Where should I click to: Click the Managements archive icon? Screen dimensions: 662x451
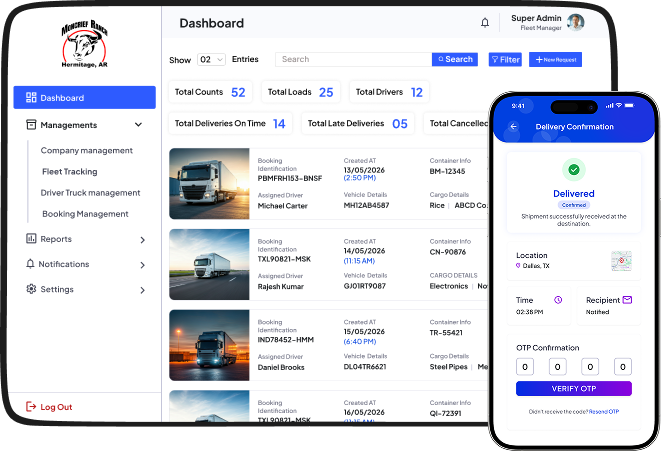click(x=31, y=125)
